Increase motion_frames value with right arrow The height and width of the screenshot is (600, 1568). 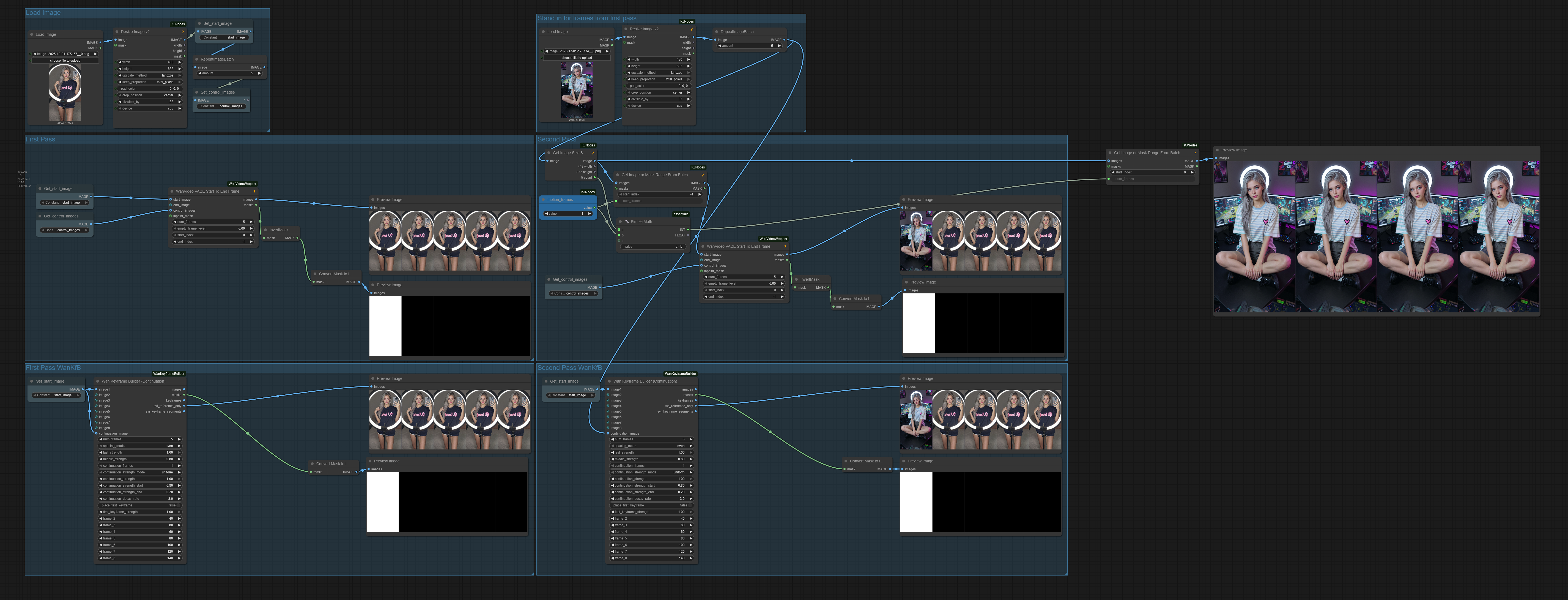(589, 214)
